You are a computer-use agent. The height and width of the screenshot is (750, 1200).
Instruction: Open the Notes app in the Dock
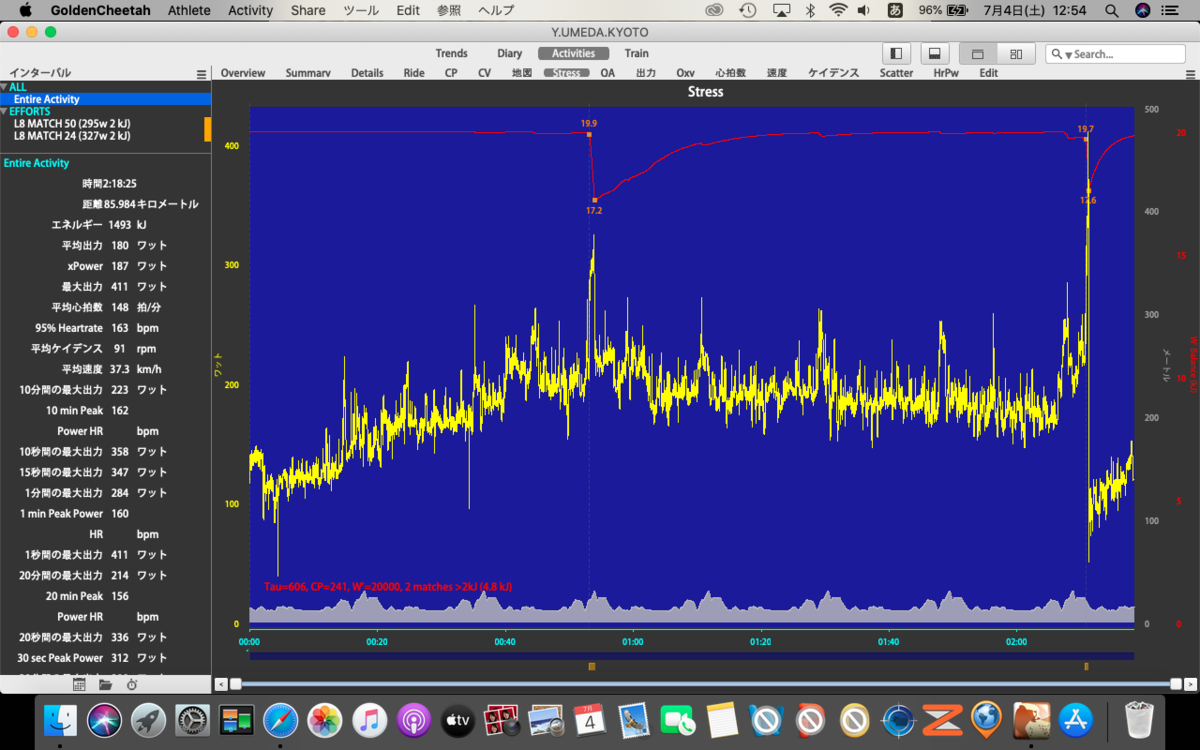tap(721, 719)
